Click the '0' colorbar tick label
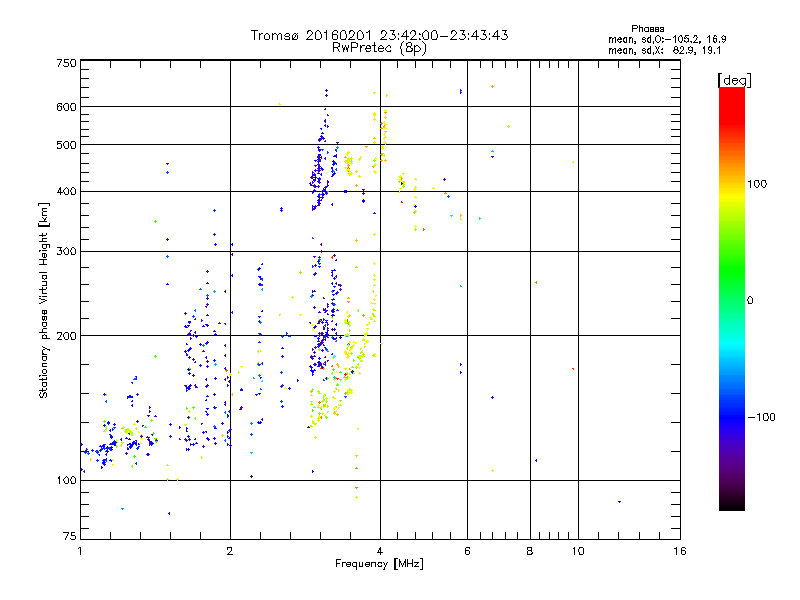The image size is (800, 600). 750,301
